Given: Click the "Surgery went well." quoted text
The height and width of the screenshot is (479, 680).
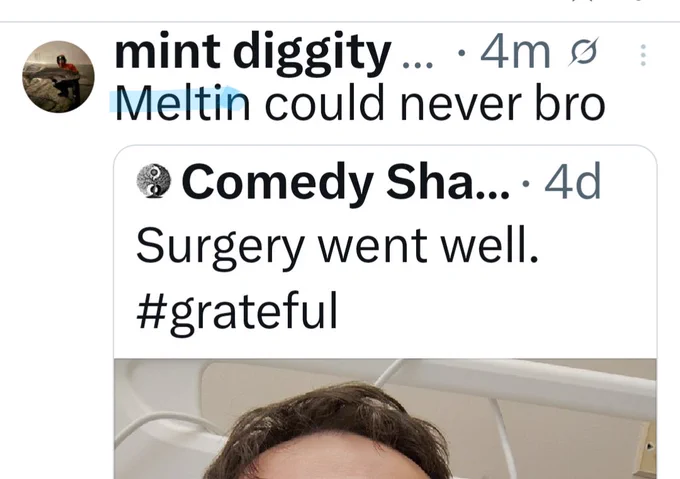Looking at the screenshot, I should [337, 246].
